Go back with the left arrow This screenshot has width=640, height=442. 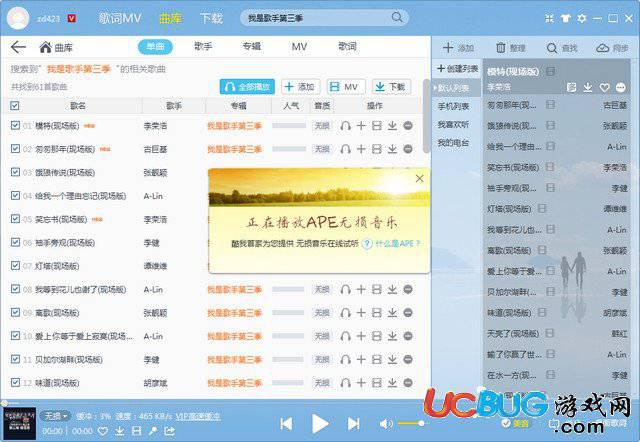point(18,47)
